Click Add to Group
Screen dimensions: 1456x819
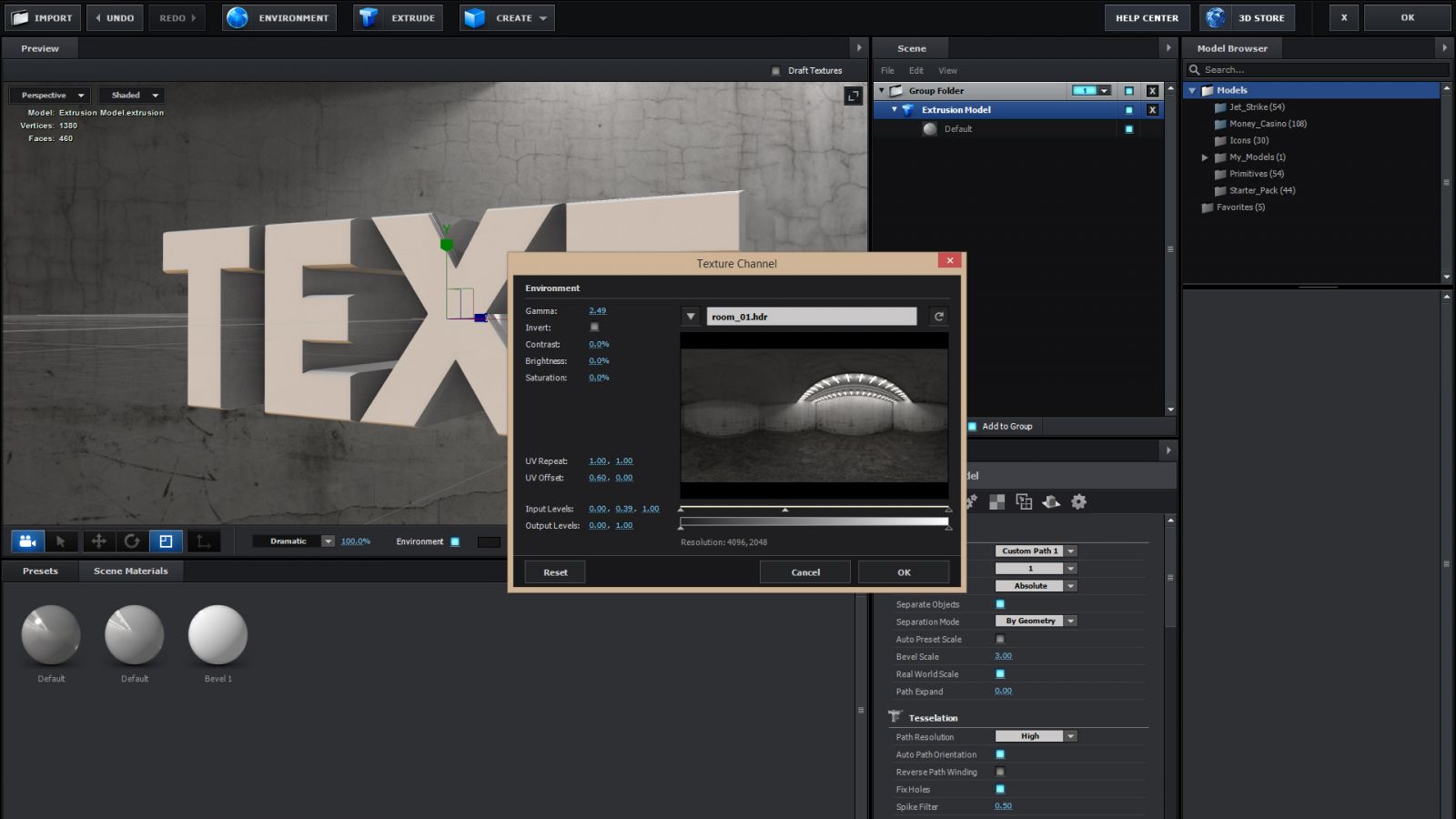pyautogui.click(x=999, y=426)
